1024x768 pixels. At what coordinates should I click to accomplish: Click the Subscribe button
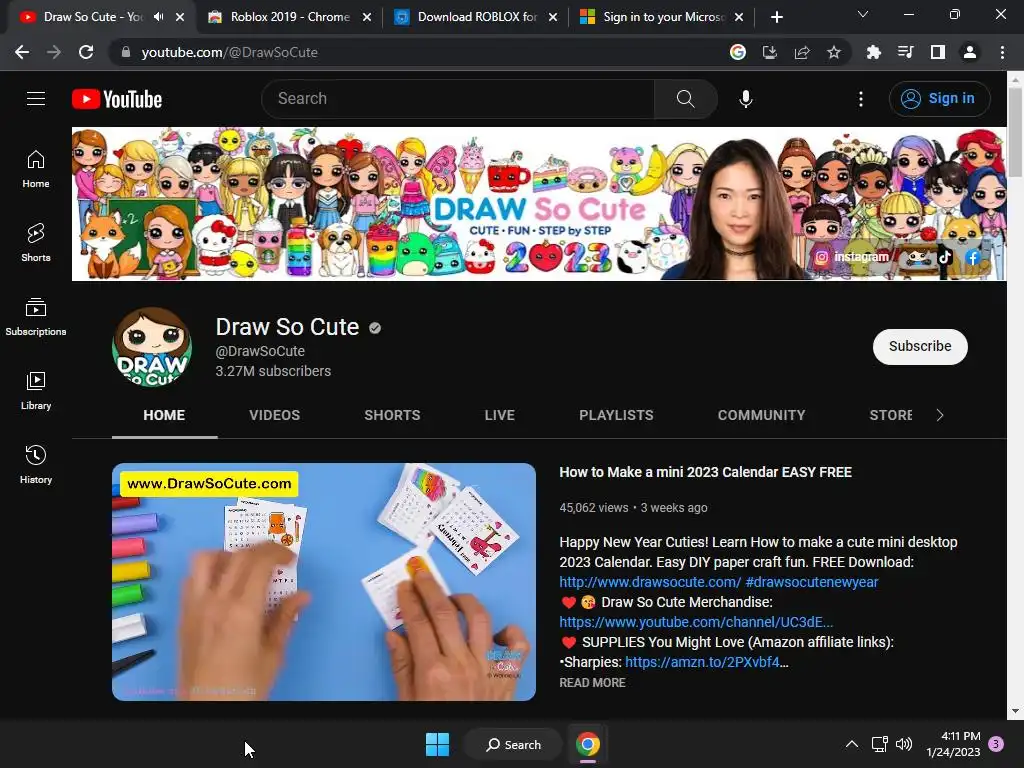coord(920,346)
